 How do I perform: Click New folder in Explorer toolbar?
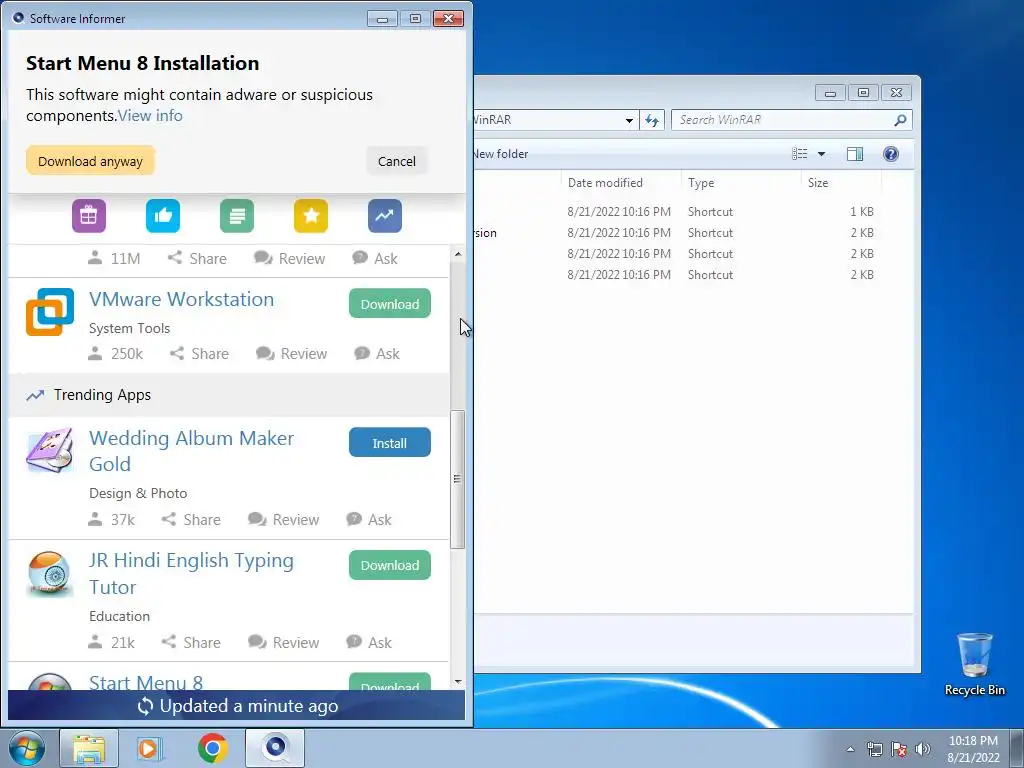click(501, 154)
